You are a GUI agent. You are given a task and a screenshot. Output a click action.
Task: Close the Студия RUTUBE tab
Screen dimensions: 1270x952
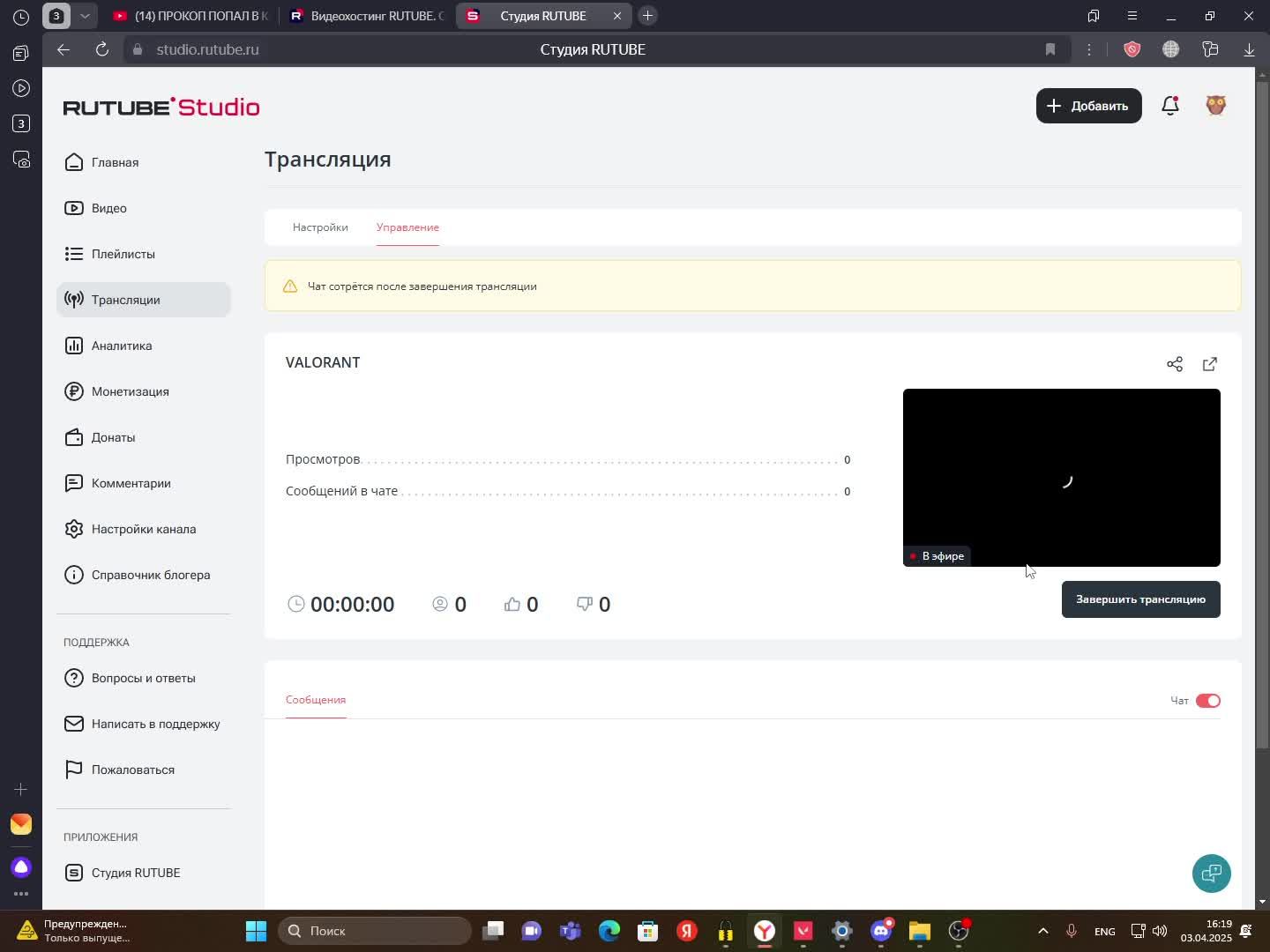(x=616, y=16)
